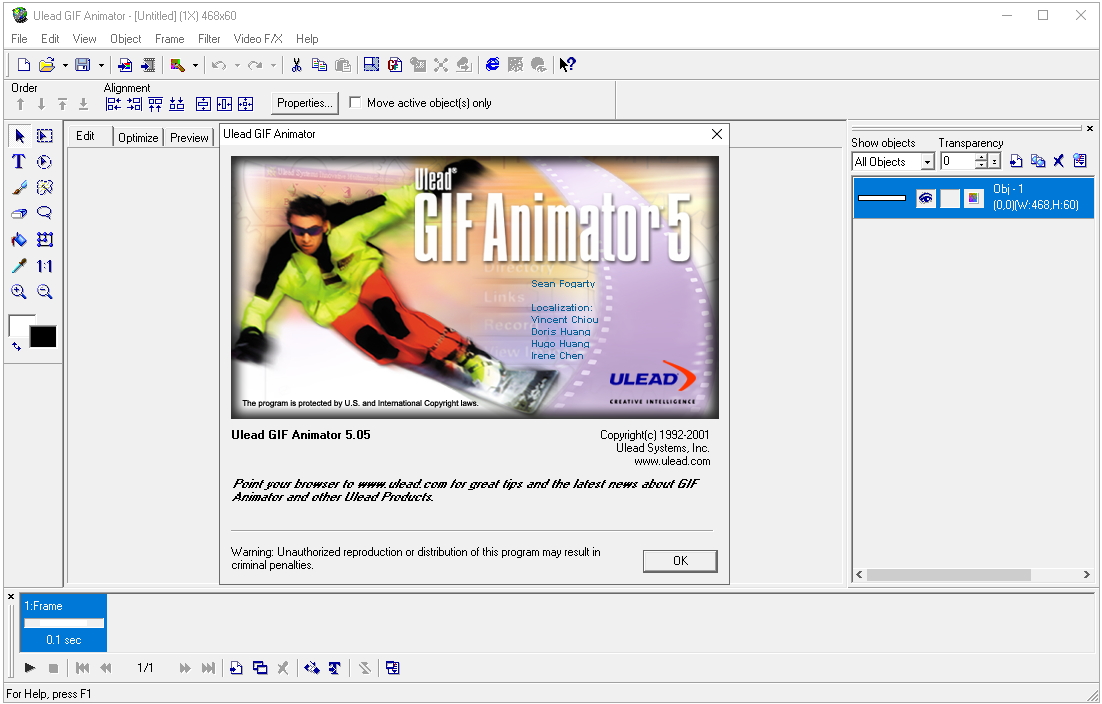Click the Tween icon in frame panel
Screen dimensions: 1102x704
311,667
